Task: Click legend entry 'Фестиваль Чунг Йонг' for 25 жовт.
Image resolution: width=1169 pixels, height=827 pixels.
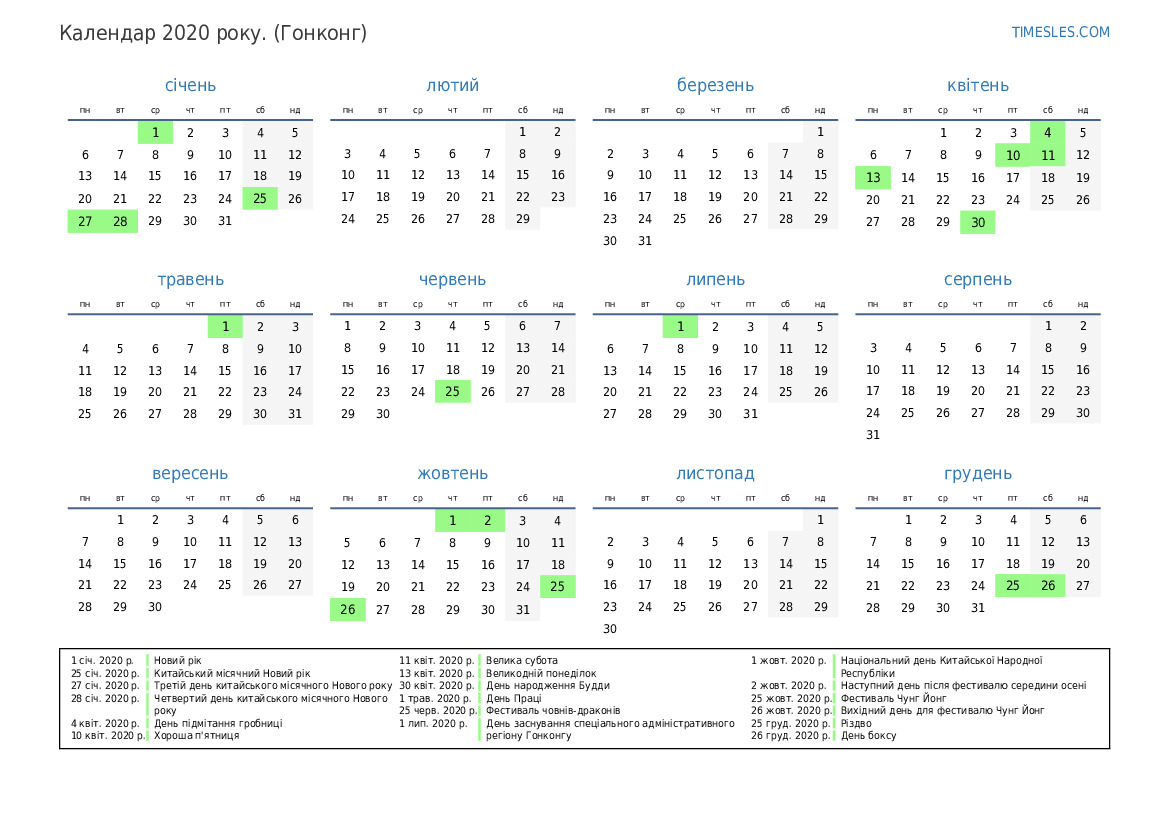Action: coord(893,699)
